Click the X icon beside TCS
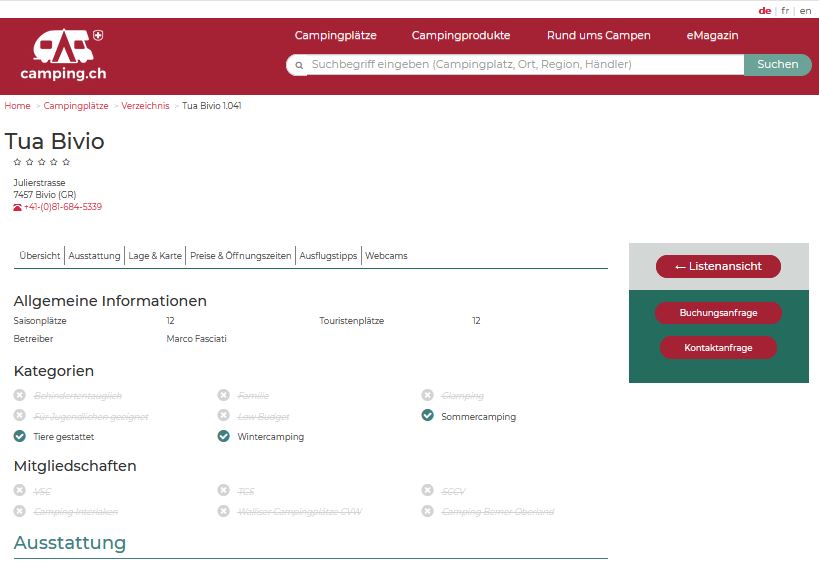Viewport: 819px width, 566px height. click(x=224, y=490)
